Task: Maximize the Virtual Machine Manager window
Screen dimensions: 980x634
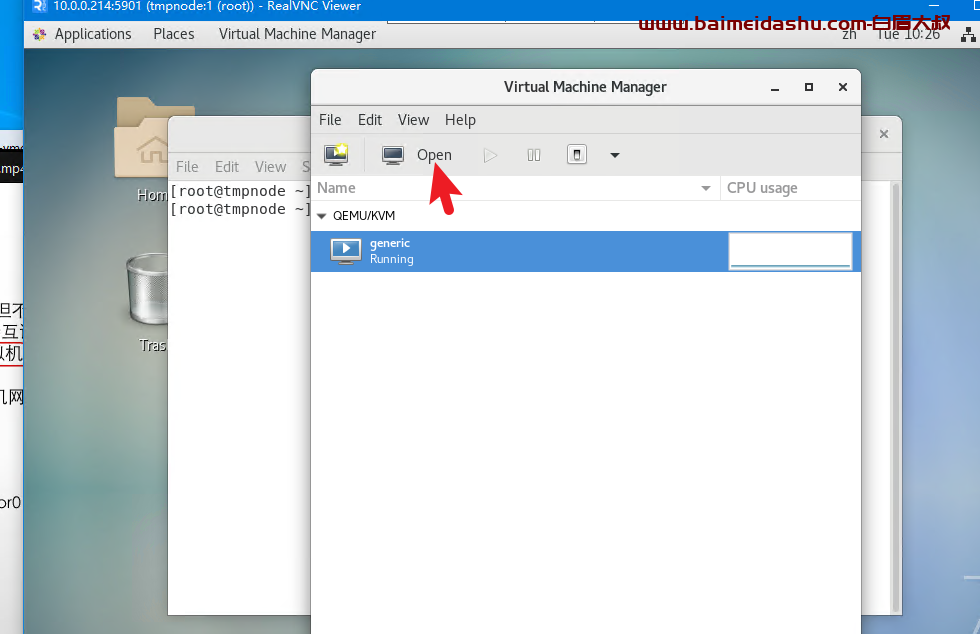Action: coord(809,87)
